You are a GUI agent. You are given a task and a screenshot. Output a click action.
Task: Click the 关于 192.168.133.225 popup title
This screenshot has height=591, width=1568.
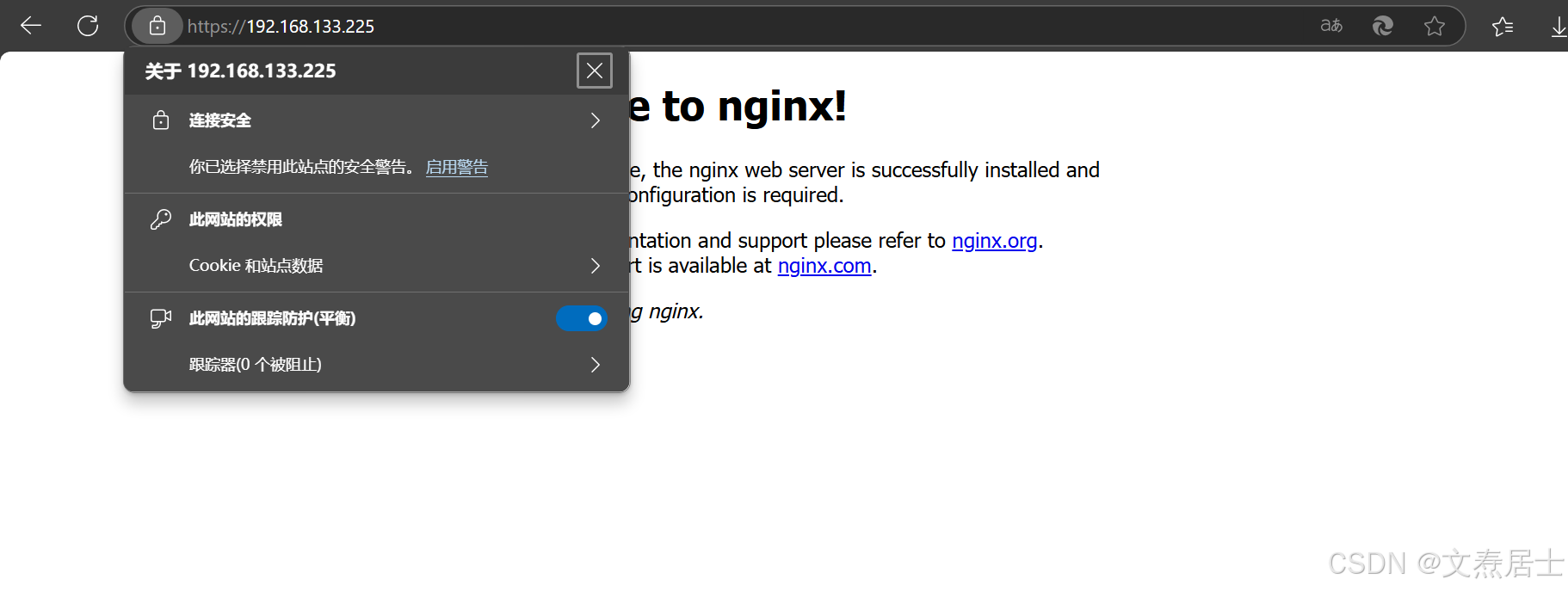(x=240, y=71)
